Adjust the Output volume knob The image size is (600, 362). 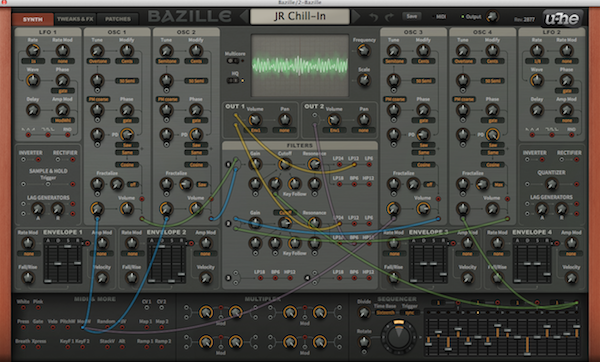point(492,16)
